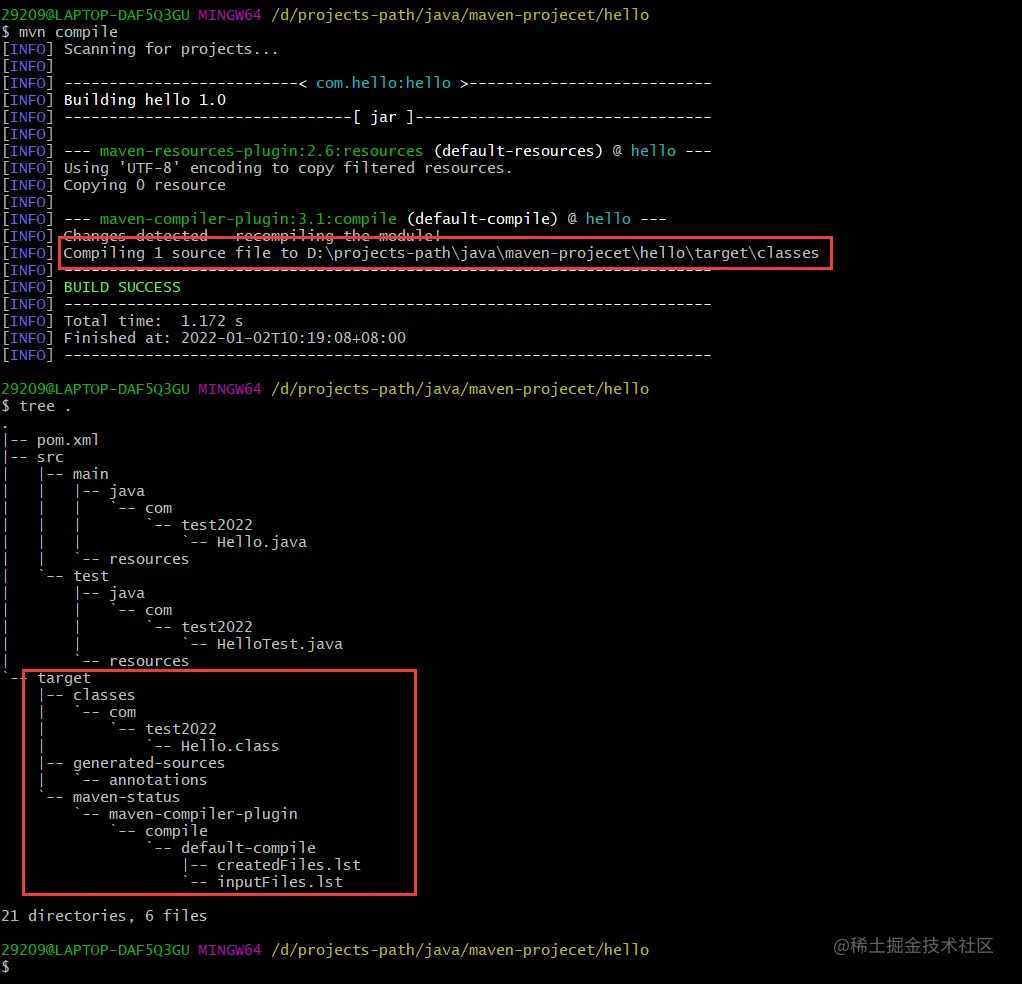Image resolution: width=1022 pixels, height=984 pixels.
Task: Click the 'Finished at: 2022-01-02T10:19:08+08:00' line
Action: coord(235,338)
